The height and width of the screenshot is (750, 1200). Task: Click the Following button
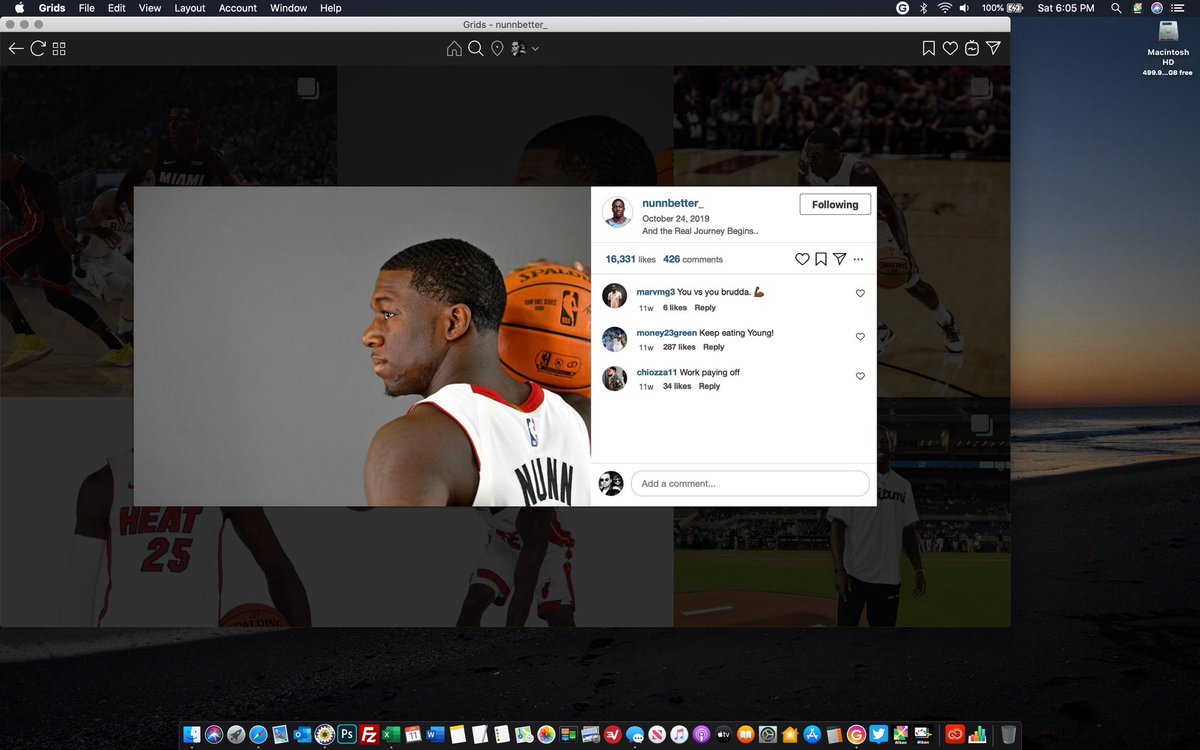(x=835, y=204)
